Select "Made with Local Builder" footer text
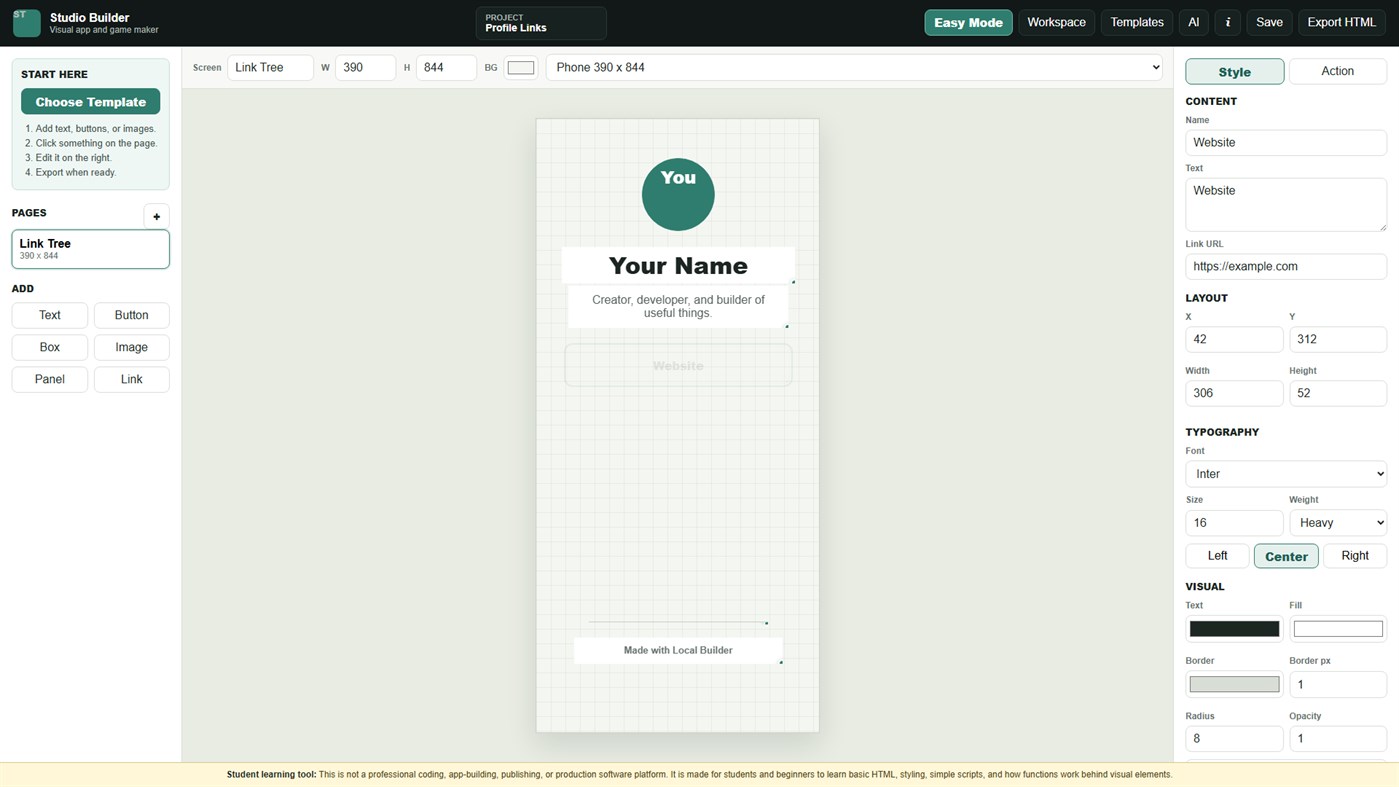Image resolution: width=1399 pixels, height=787 pixels. [678, 650]
